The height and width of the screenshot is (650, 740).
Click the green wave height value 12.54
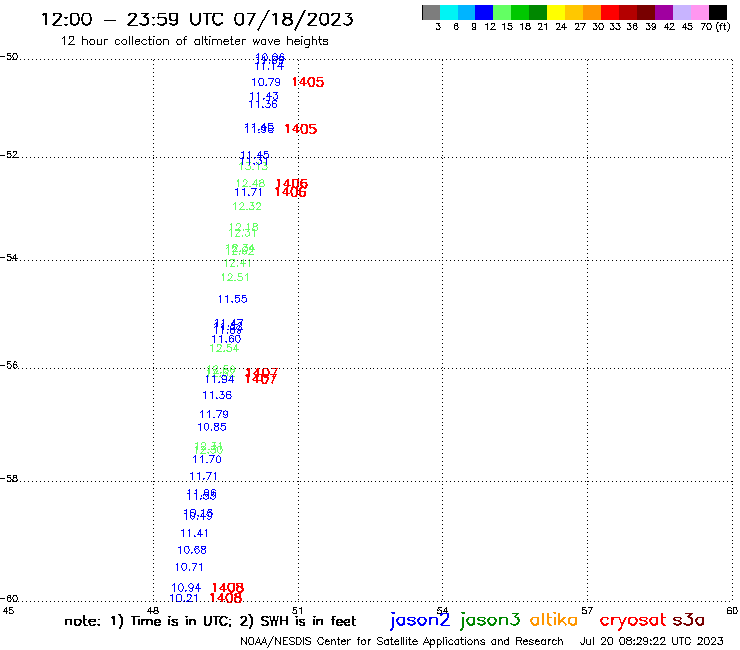pos(224,348)
